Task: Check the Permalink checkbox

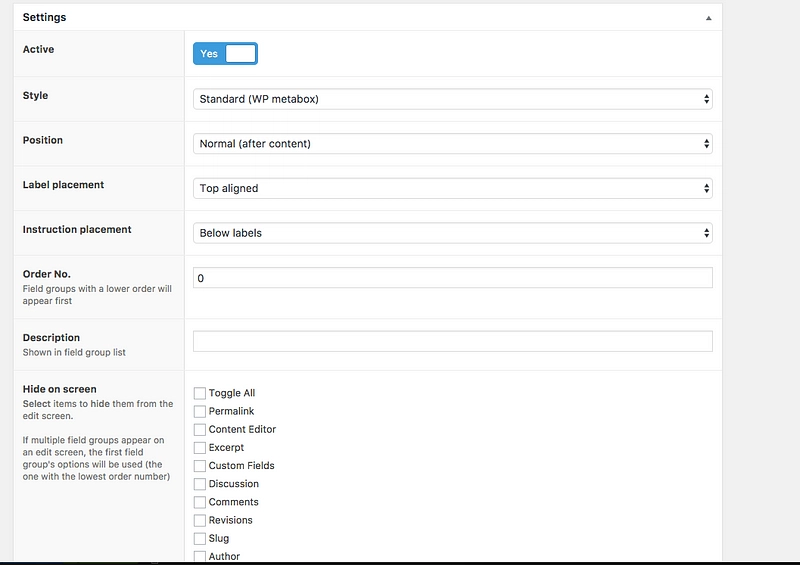Action: (200, 411)
